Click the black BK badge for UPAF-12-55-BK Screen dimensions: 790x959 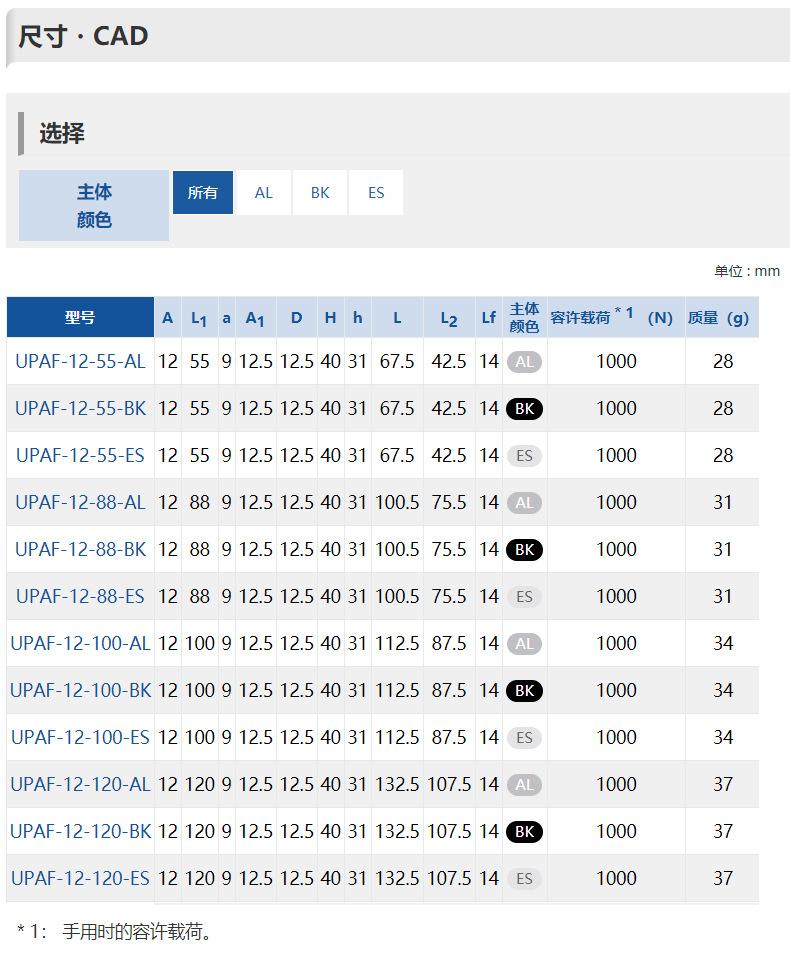click(x=524, y=409)
